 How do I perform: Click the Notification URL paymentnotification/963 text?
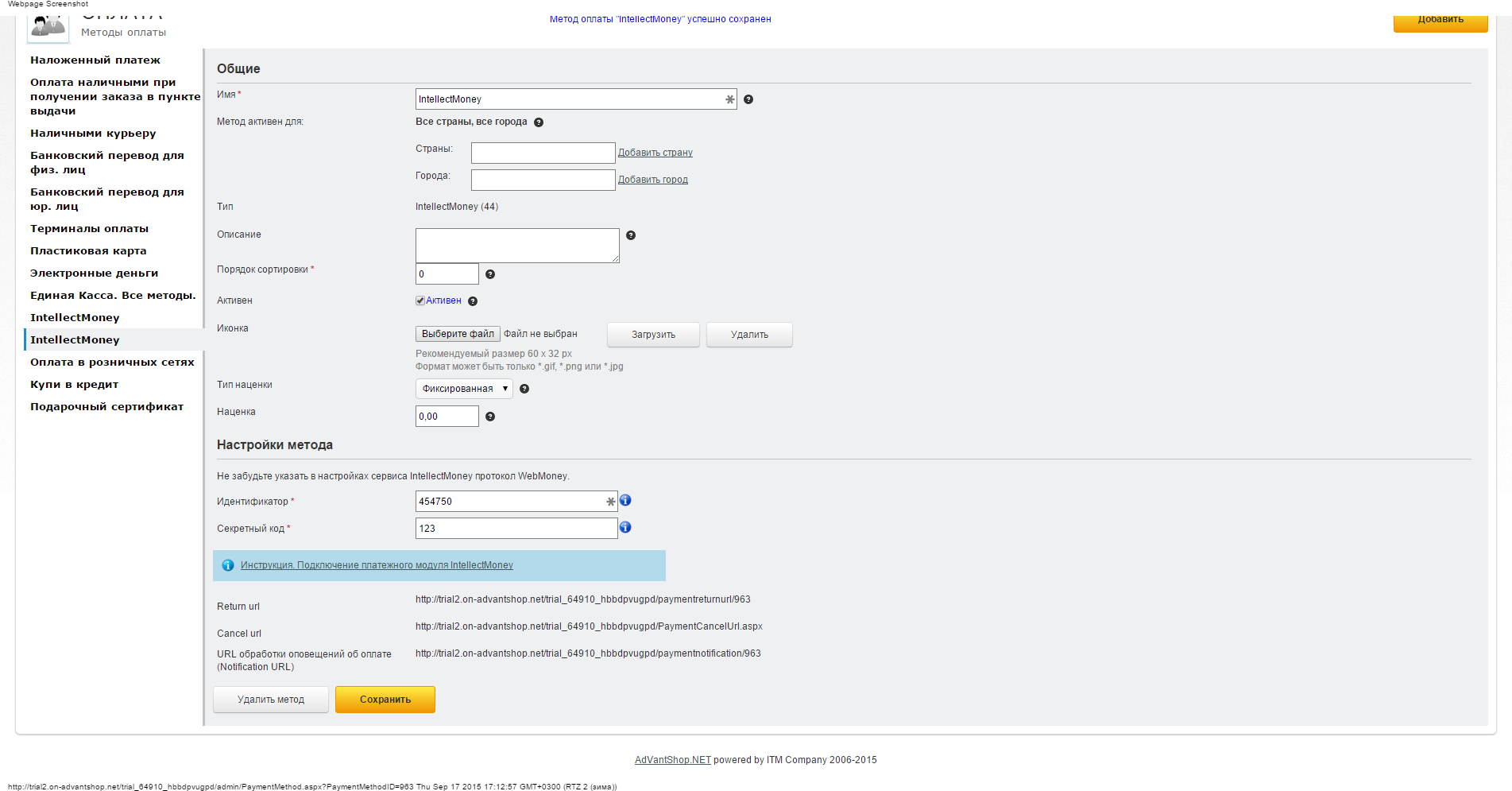[x=588, y=653]
